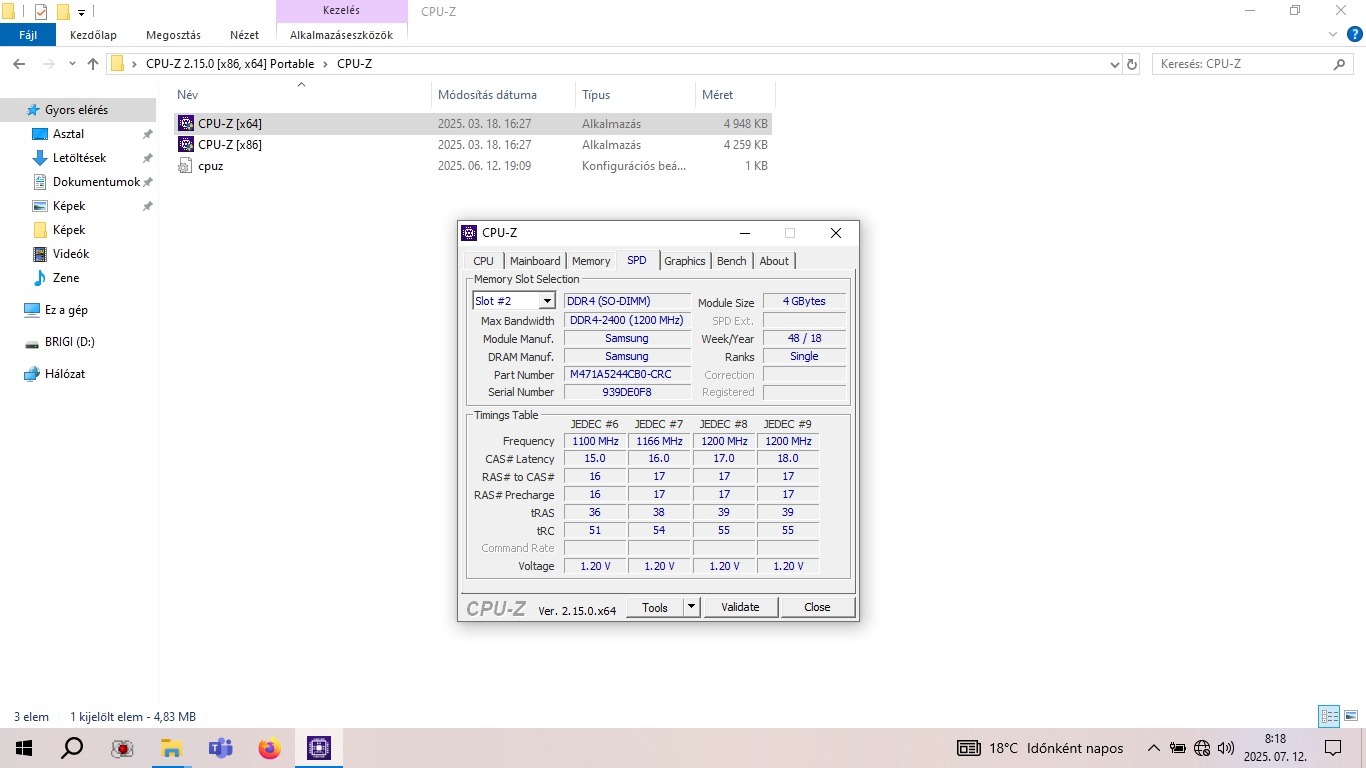Launch Microsoft Teams from taskbar
This screenshot has width=1366, height=768.
point(220,748)
